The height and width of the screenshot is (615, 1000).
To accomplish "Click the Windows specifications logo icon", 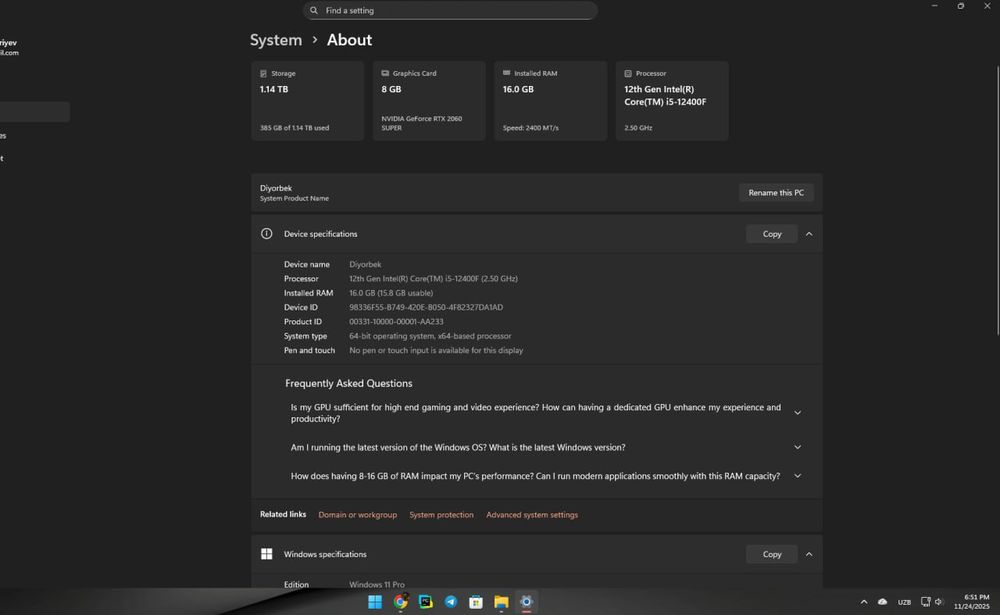I will (x=267, y=554).
